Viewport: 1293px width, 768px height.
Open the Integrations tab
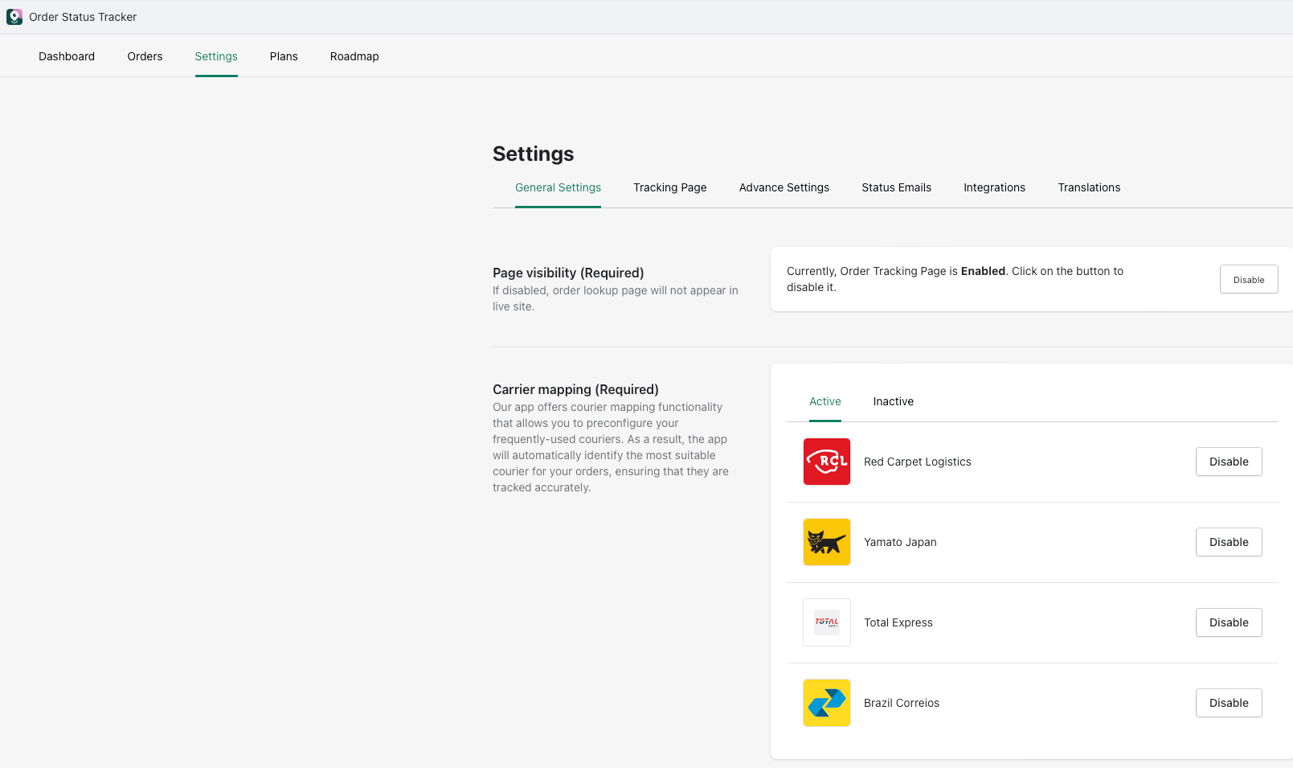point(994,187)
